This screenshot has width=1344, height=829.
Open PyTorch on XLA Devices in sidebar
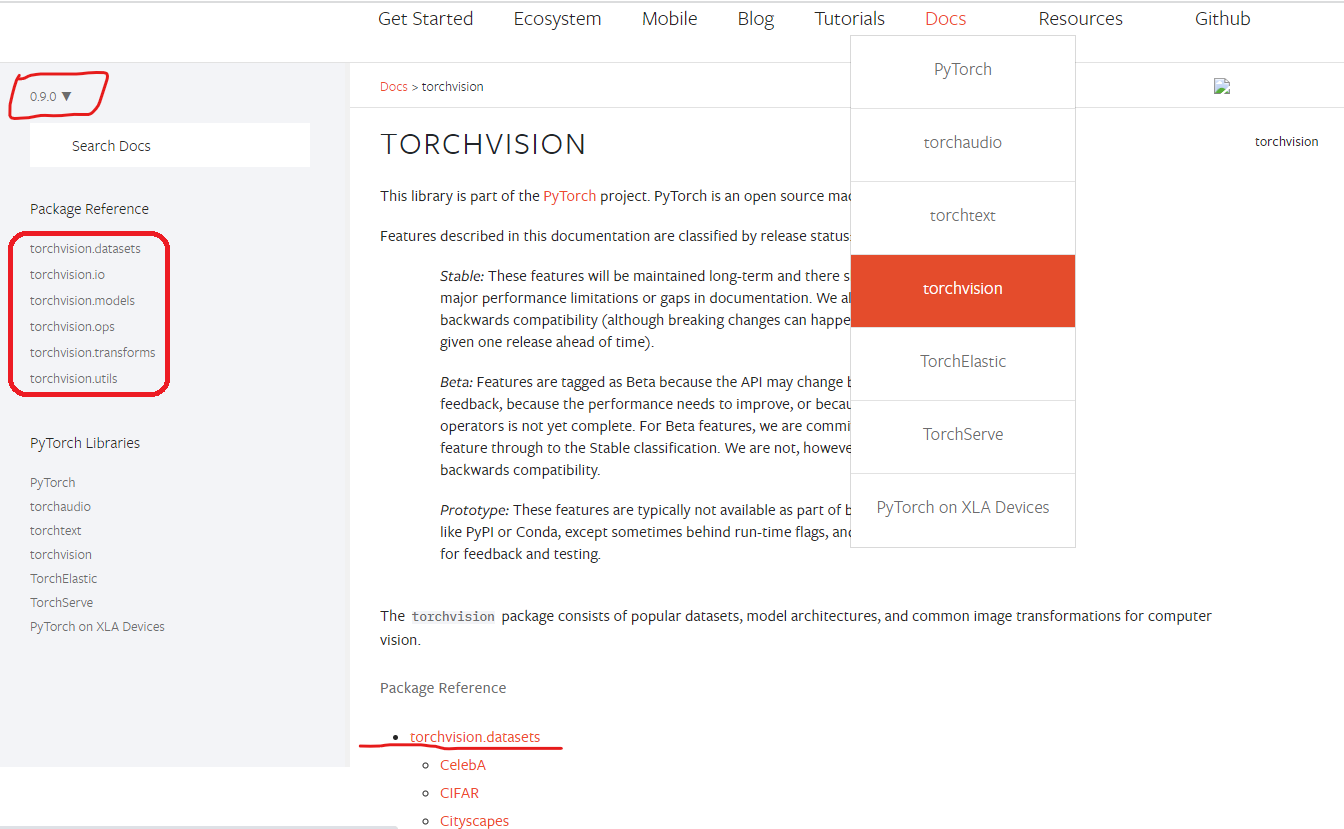97,627
